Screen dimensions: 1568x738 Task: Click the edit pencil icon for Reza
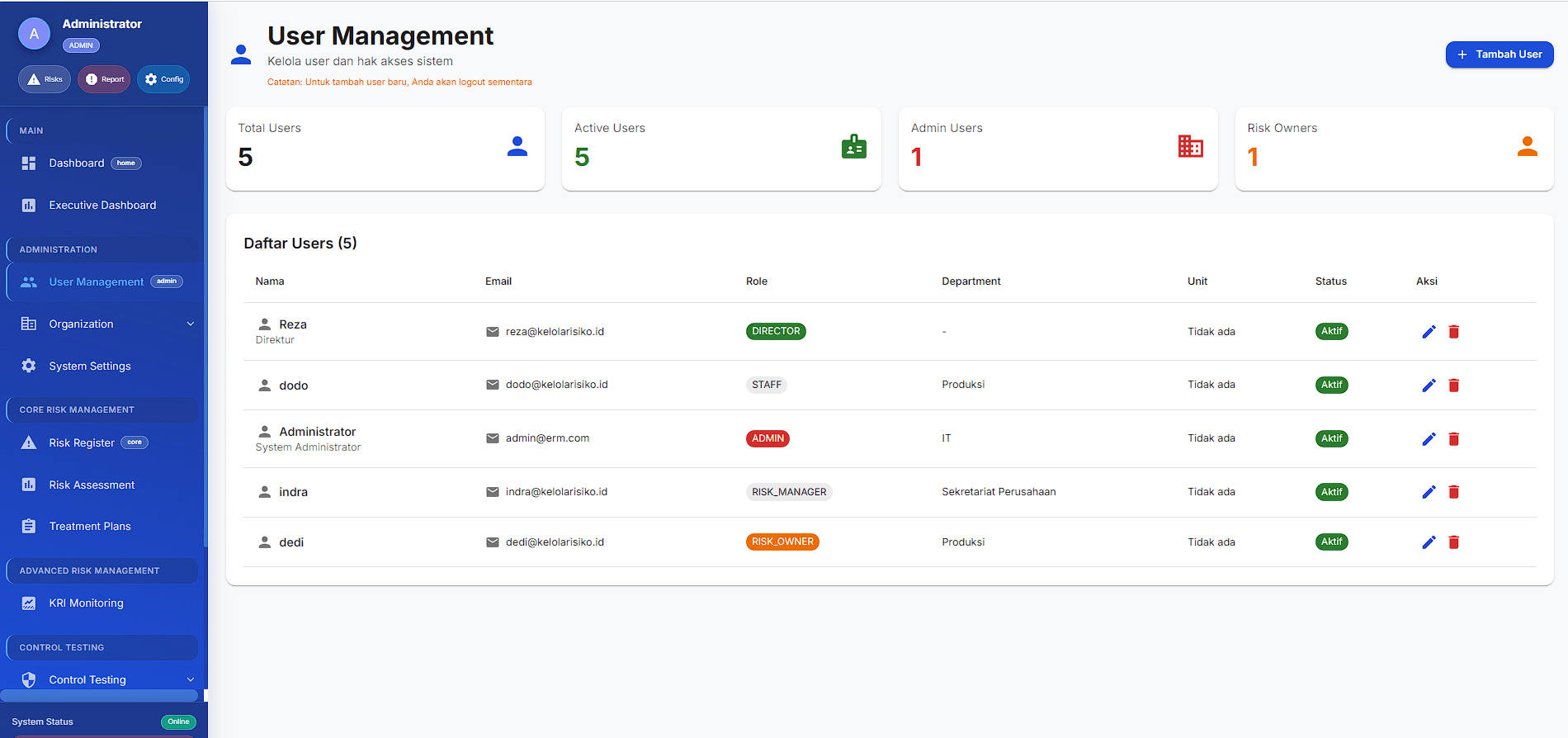(x=1429, y=332)
